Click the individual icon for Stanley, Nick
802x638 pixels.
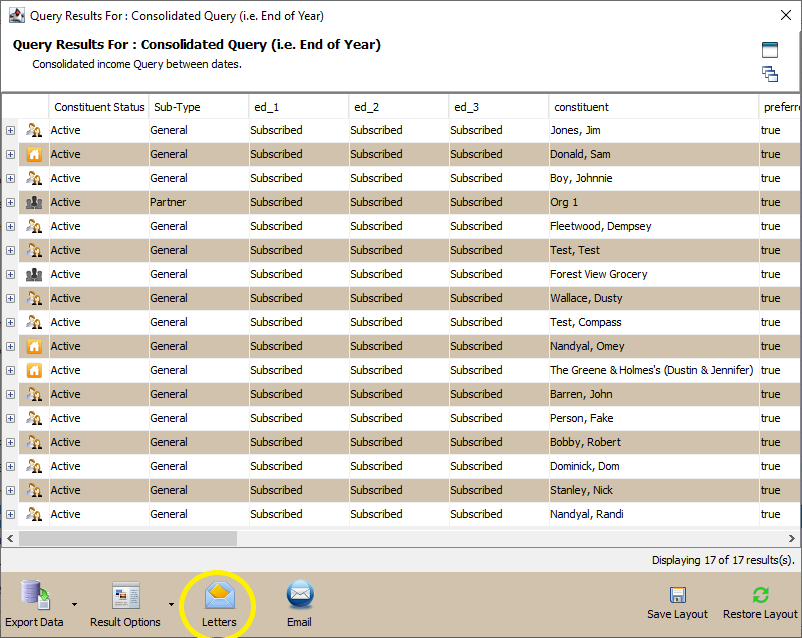point(34,490)
